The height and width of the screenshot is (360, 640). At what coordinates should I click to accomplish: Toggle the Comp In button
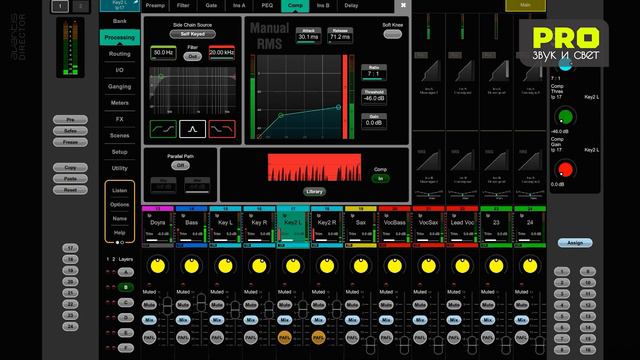[380, 178]
